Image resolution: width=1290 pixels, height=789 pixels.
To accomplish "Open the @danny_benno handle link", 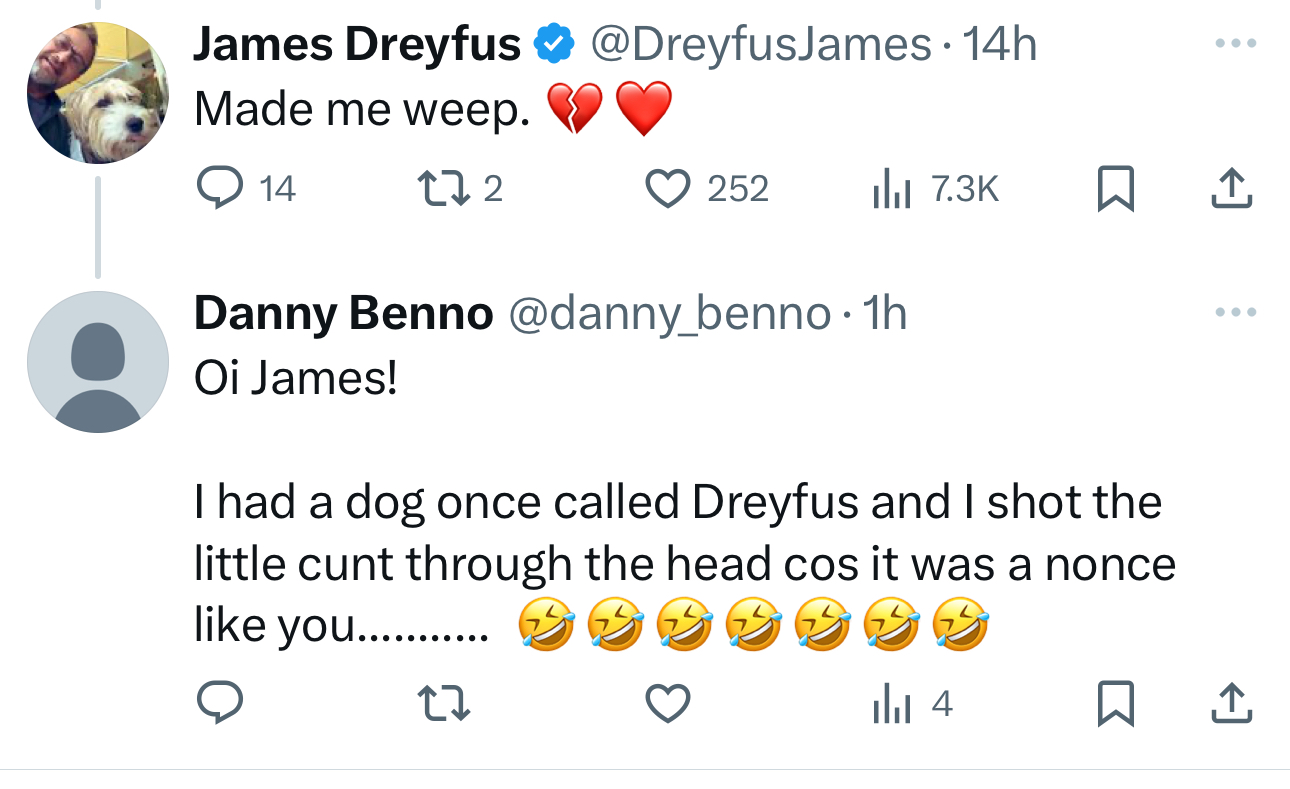I will [x=670, y=314].
